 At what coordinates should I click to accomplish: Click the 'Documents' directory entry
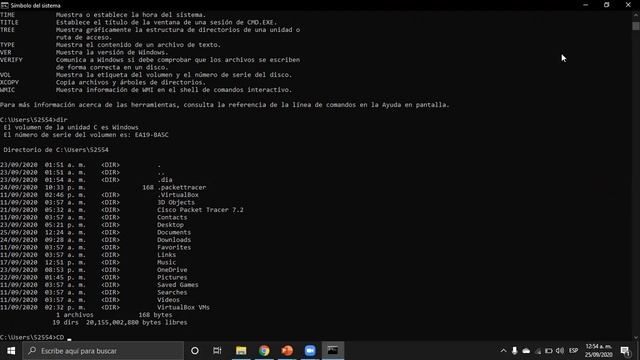174,232
